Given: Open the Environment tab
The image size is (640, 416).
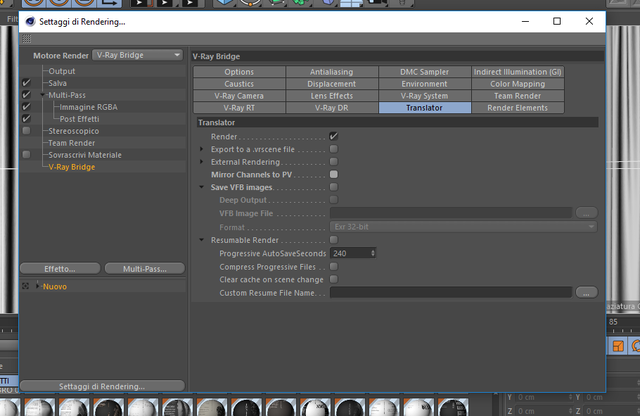Looking at the screenshot, I should pyautogui.click(x=424, y=84).
